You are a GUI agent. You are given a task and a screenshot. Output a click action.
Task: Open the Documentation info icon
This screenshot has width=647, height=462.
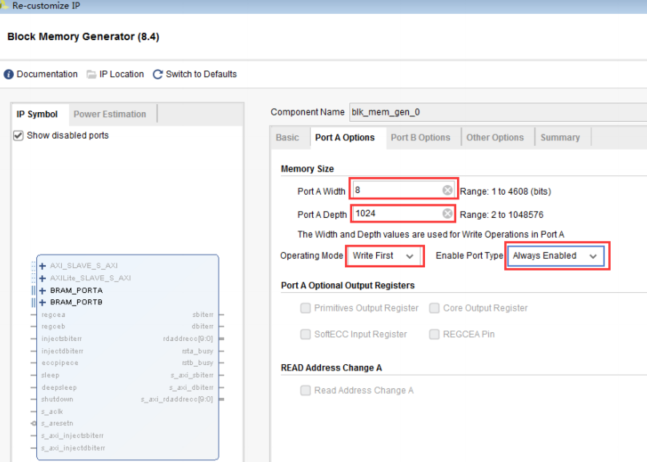[9, 74]
